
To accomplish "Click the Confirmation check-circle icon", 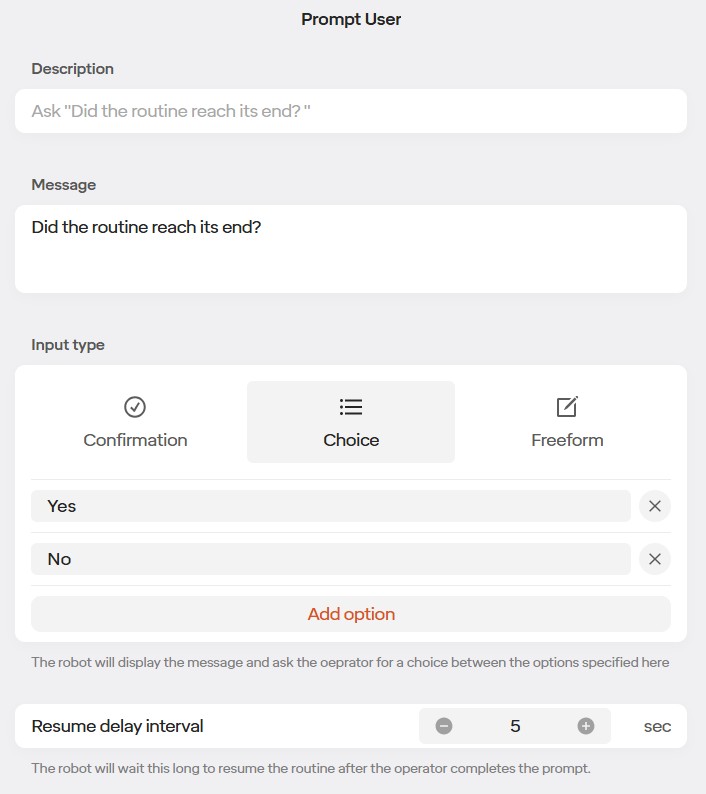I will pyautogui.click(x=135, y=407).
